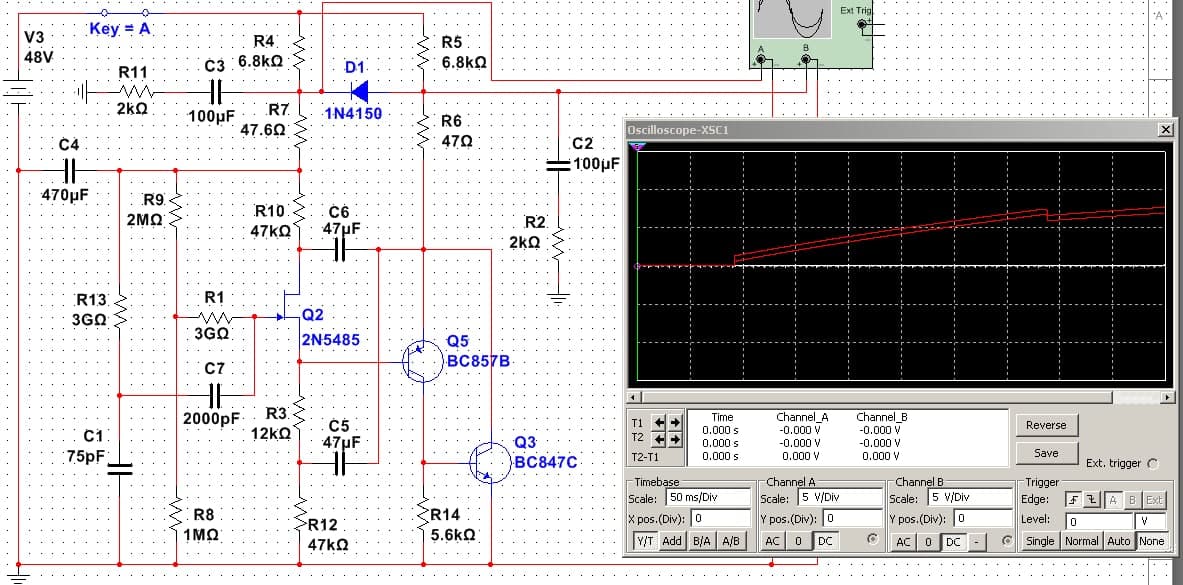This screenshot has width=1183, height=585.
Task: Enable the Ext. trigger radio button
Action: pos(1152,464)
